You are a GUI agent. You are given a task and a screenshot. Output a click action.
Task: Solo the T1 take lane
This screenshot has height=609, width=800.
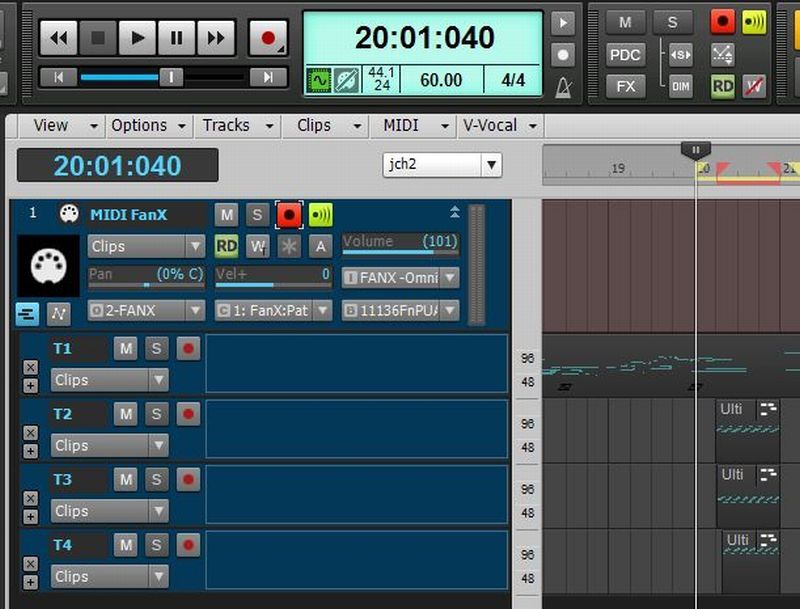[156, 348]
